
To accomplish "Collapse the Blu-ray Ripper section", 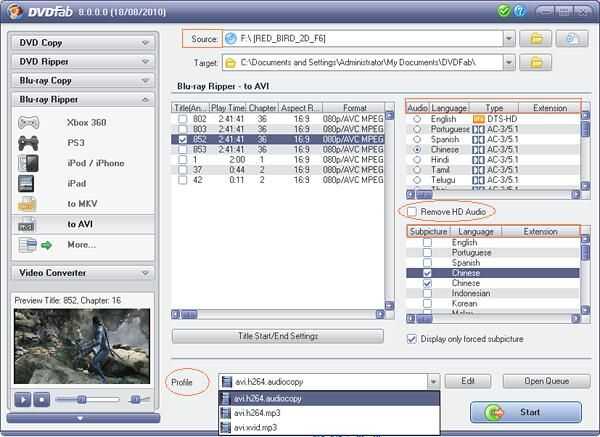I will [83, 99].
